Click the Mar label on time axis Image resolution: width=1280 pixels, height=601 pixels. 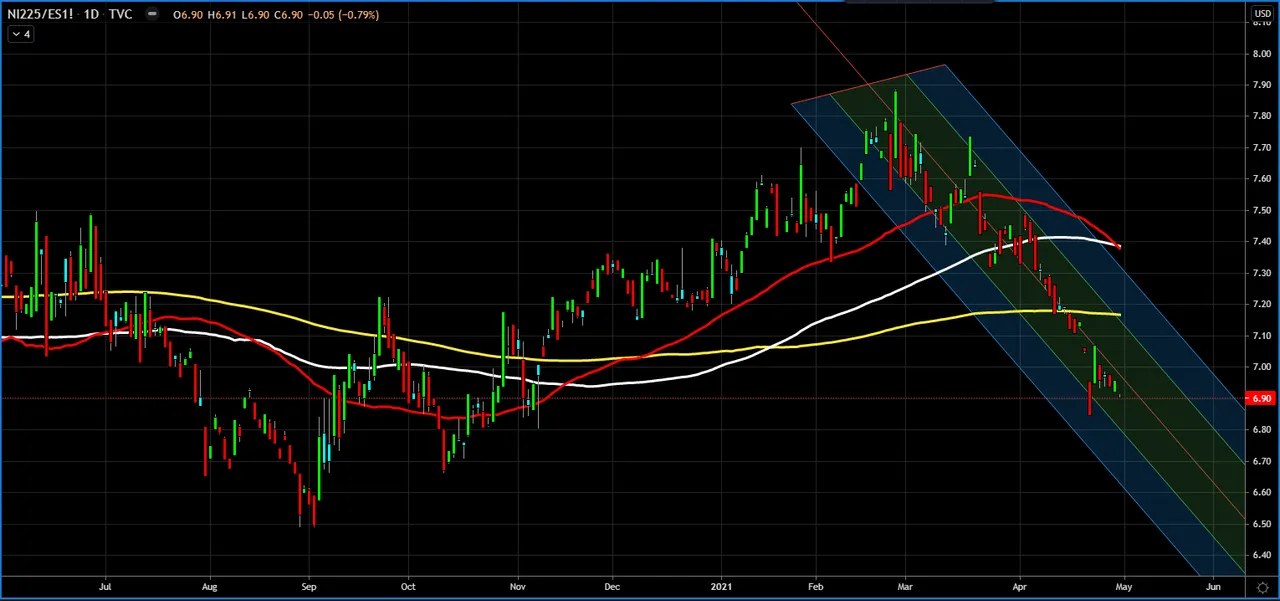(905, 588)
